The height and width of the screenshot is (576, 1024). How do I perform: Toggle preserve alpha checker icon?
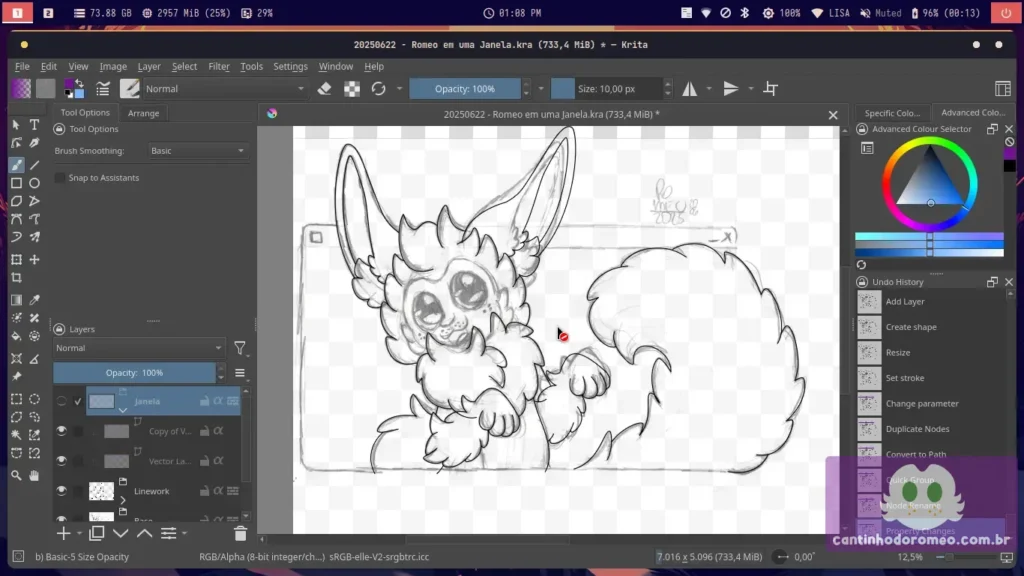(x=352, y=89)
